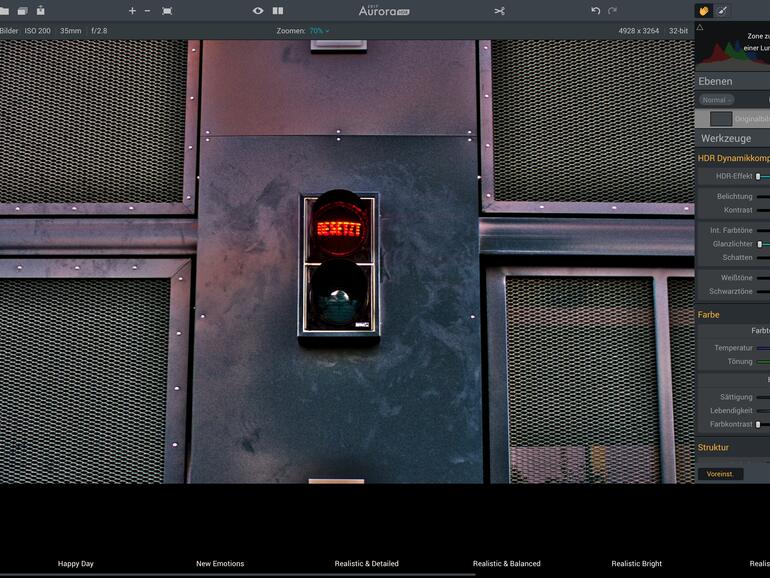The image size is (770, 578).
Task: Apply the Realistic & Detailed preset
Action: [366, 564]
